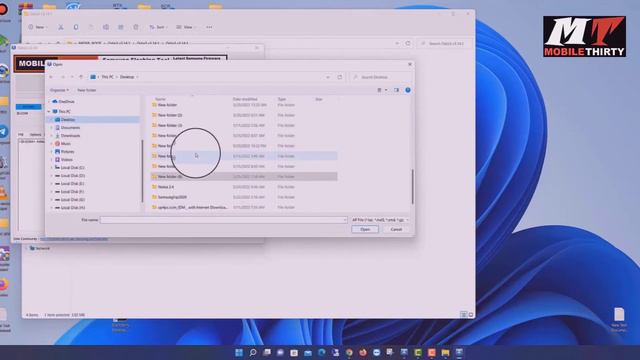640x360 pixels.
Task: Select Downloads in navigation tree
Action: point(70,136)
